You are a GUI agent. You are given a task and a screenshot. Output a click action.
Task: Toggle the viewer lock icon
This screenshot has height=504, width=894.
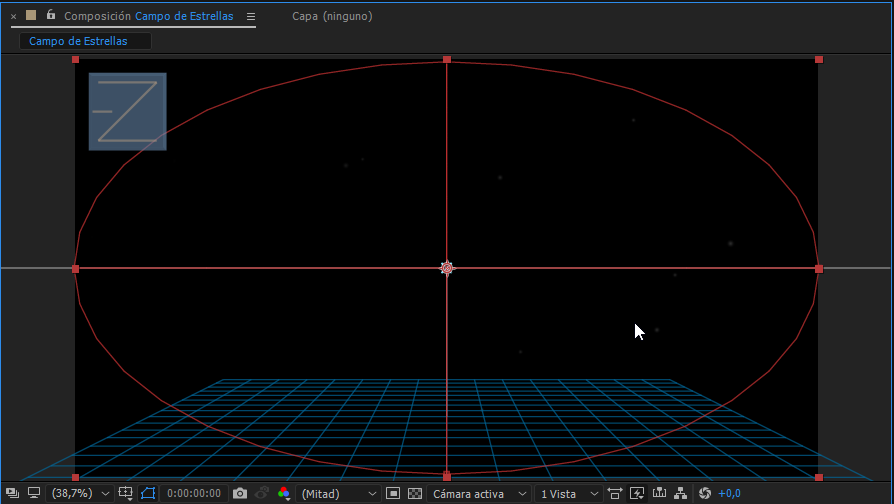(x=51, y=15)
